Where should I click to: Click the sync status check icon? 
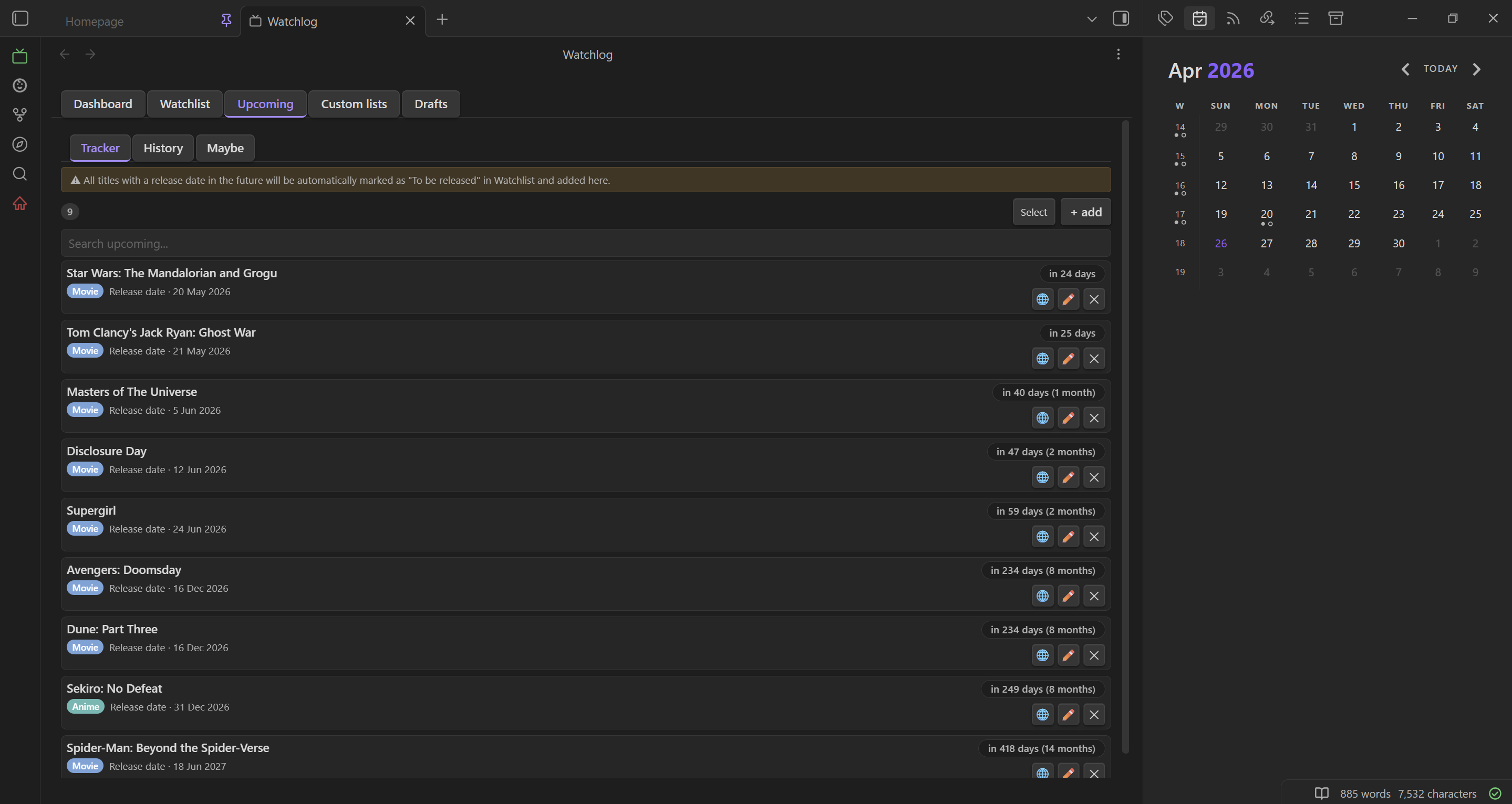(x=1495, y=793)
